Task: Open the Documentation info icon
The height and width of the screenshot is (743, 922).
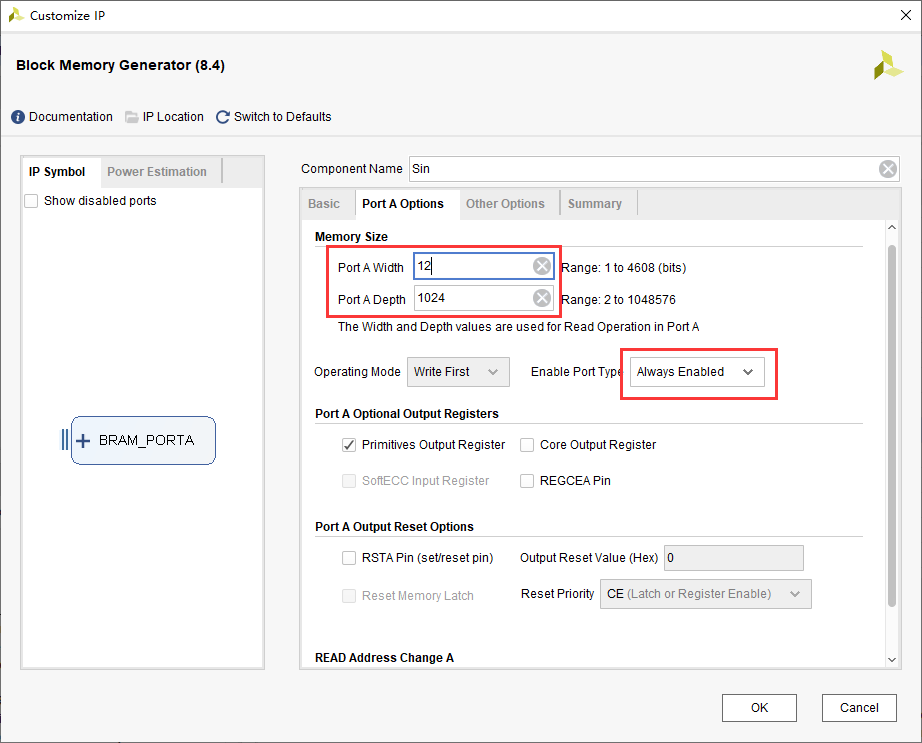Action: (x=18, y=117)
